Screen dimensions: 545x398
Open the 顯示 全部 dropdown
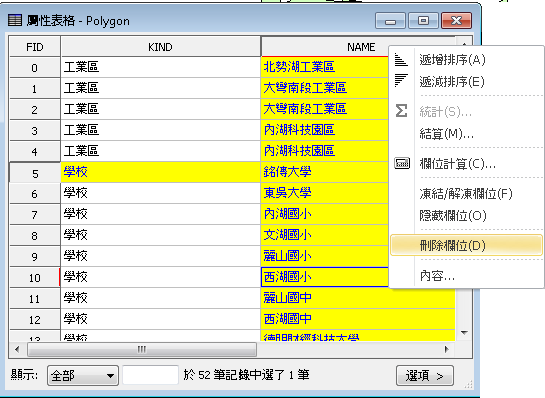coord(83,375)
